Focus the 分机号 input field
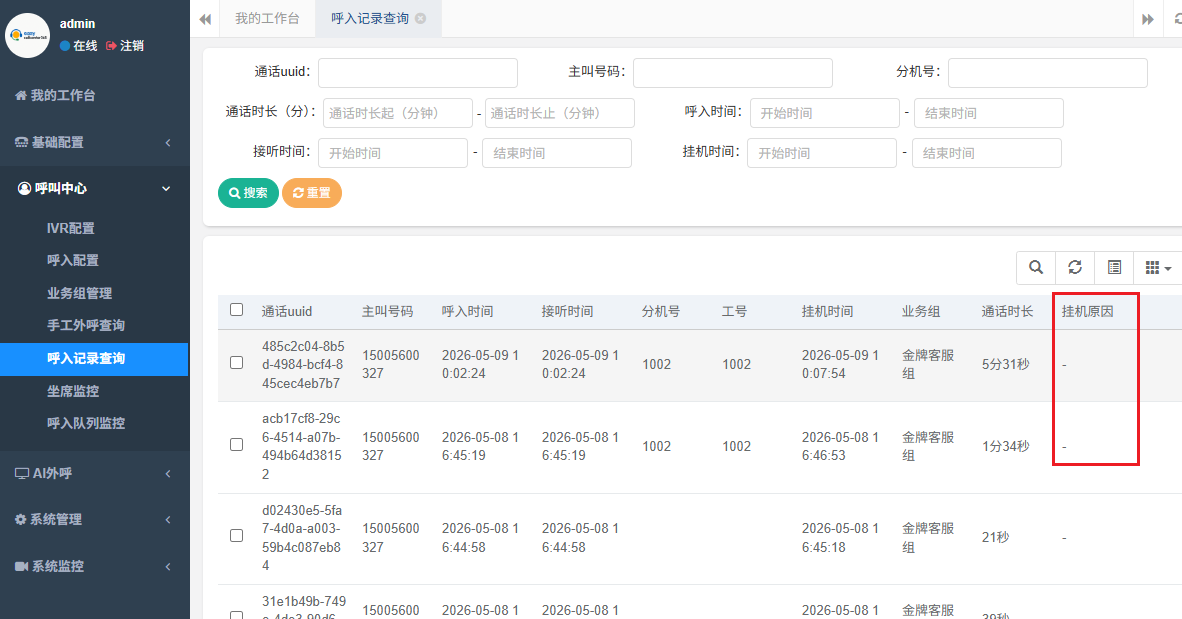The image size is (1182, 619). point(1048,73)
